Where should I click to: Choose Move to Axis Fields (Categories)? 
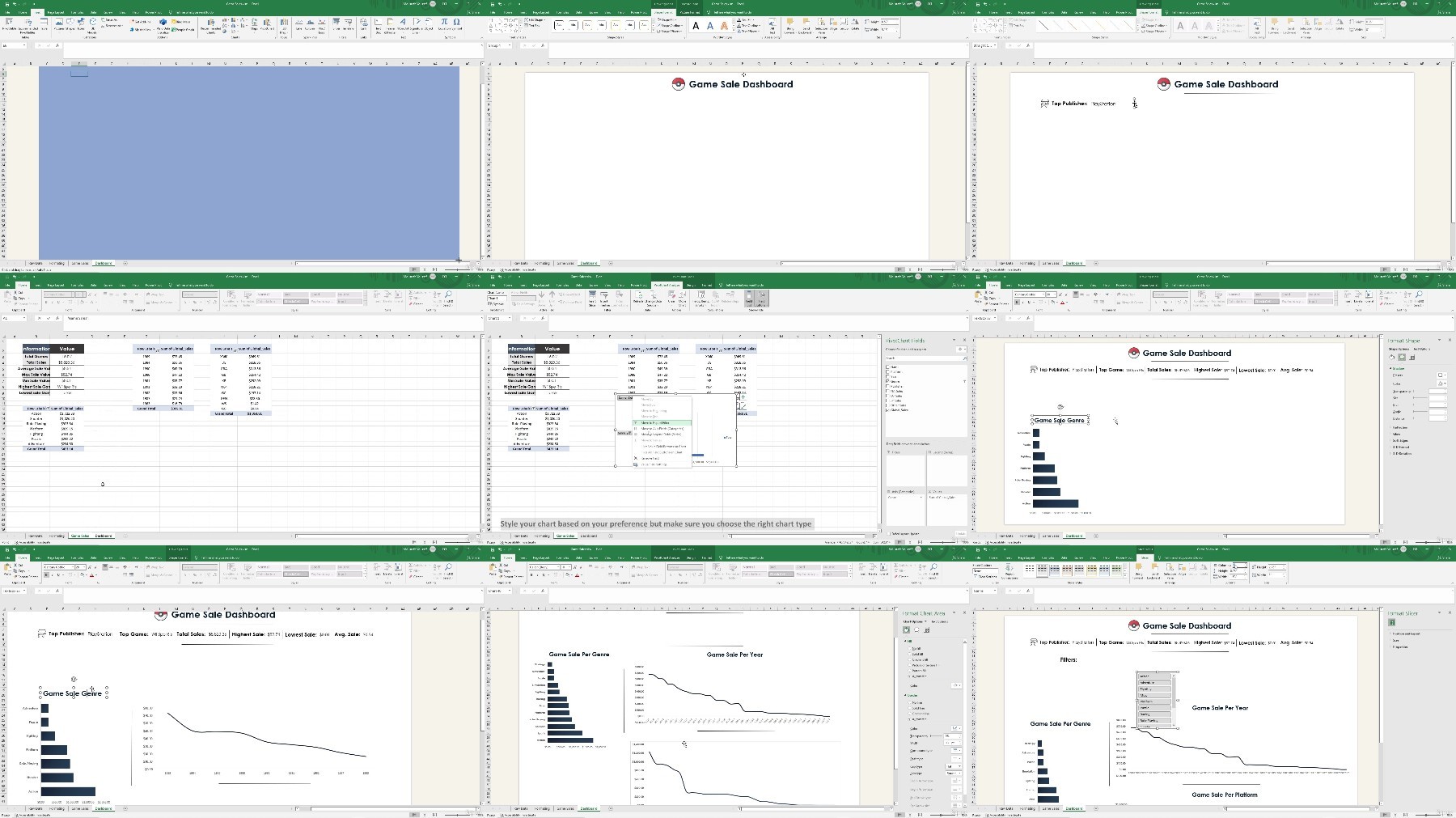pos(662,429)
